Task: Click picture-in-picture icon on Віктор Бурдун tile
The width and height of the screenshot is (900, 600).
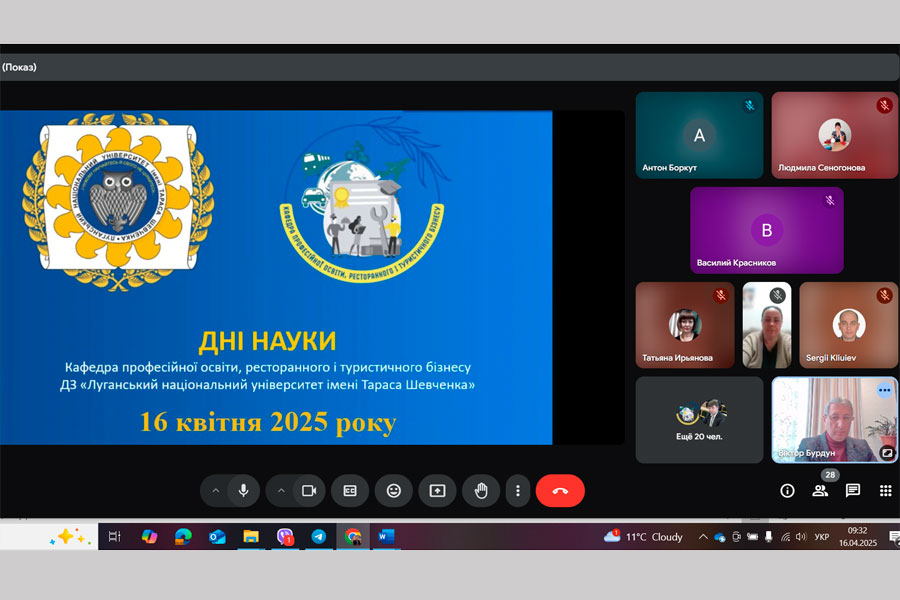Action: pyautogui.click(x=887, y=452)
